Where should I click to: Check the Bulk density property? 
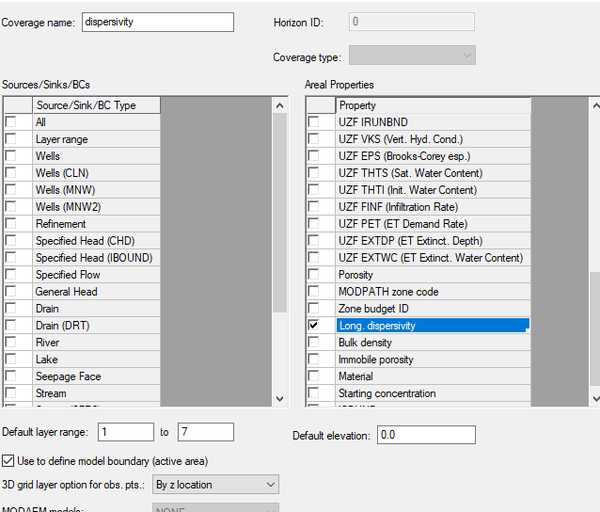[314, 343]
